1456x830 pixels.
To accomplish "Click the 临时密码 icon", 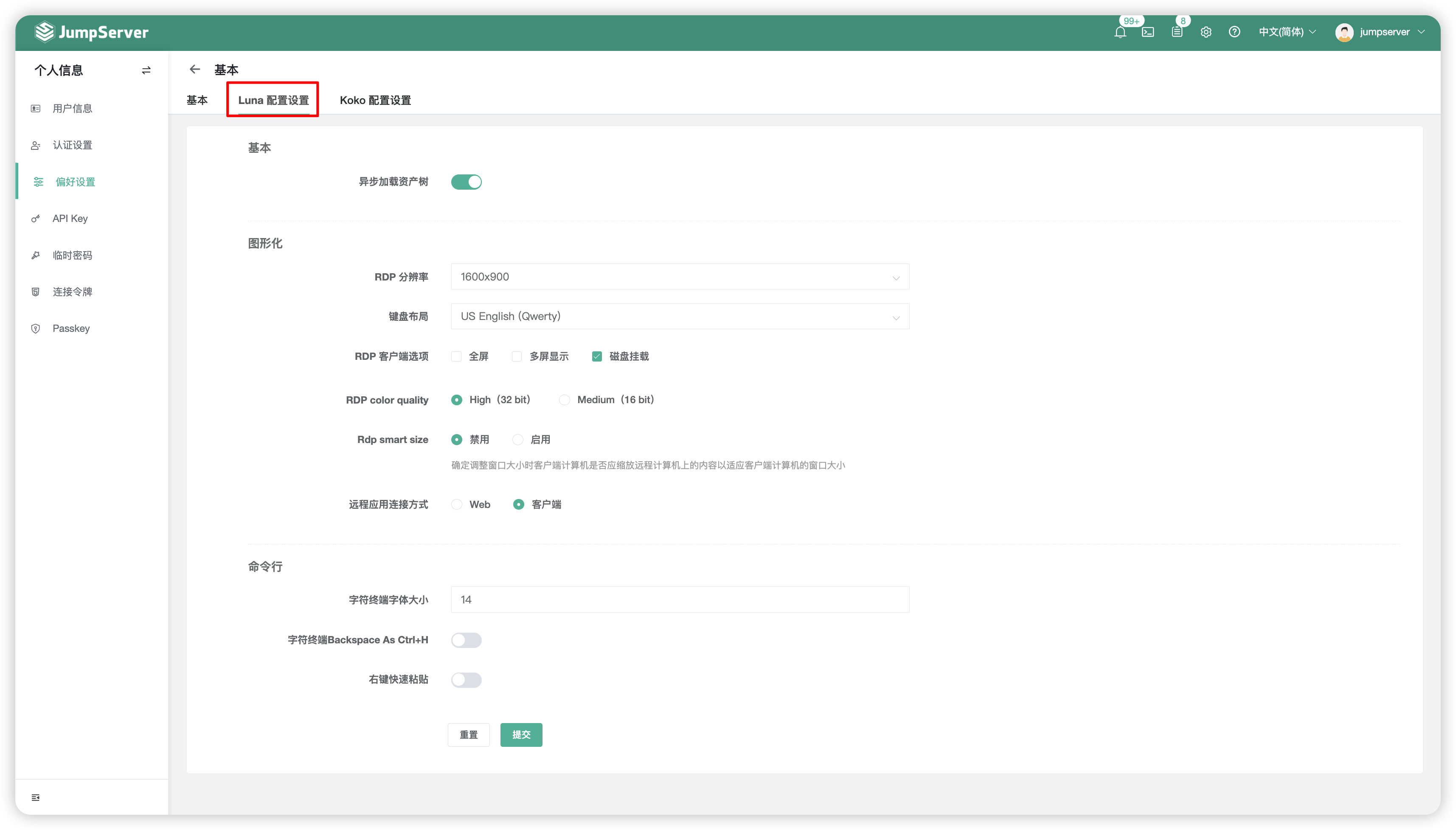I will 35,255.
